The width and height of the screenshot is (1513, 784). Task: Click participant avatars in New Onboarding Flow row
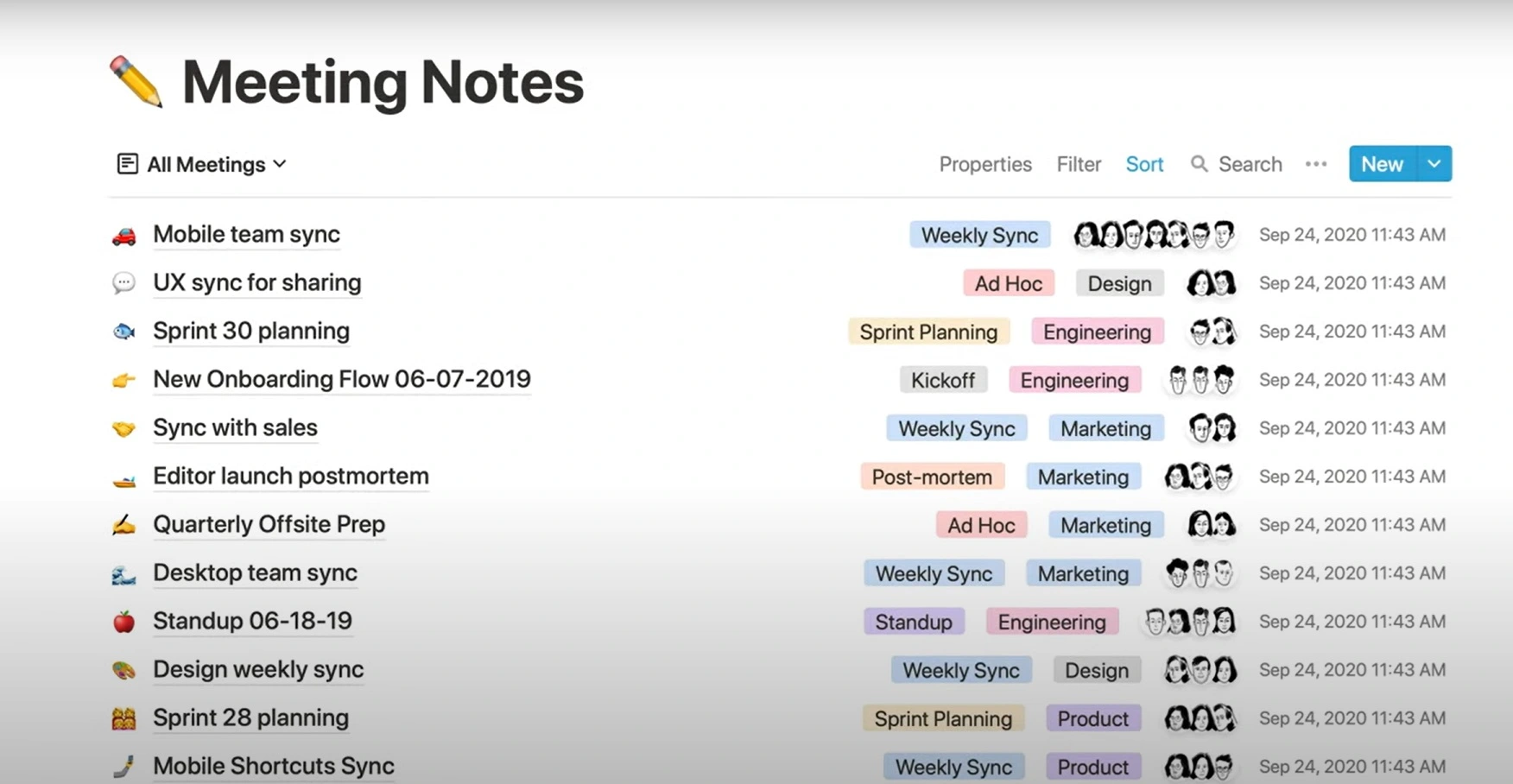[1200, 379]
